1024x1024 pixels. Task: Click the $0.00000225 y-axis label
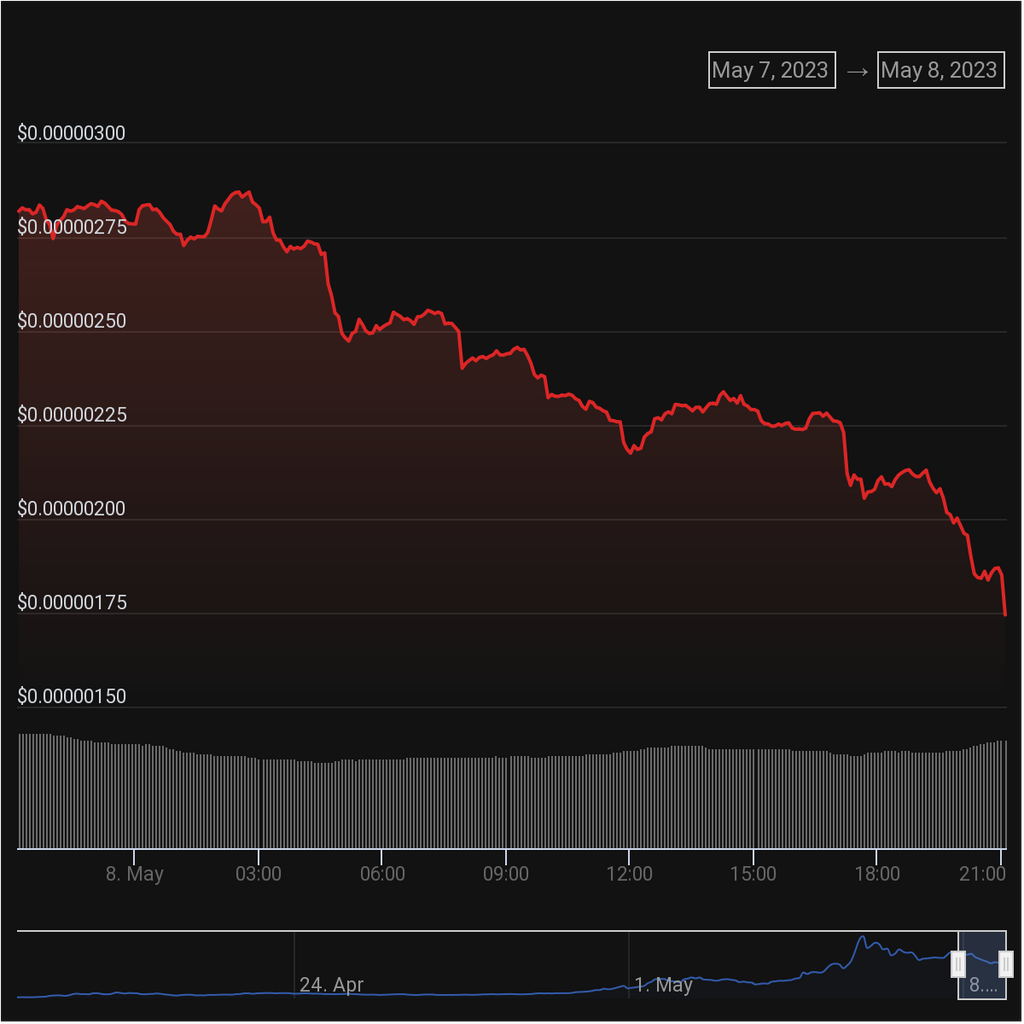pos(72,415)
